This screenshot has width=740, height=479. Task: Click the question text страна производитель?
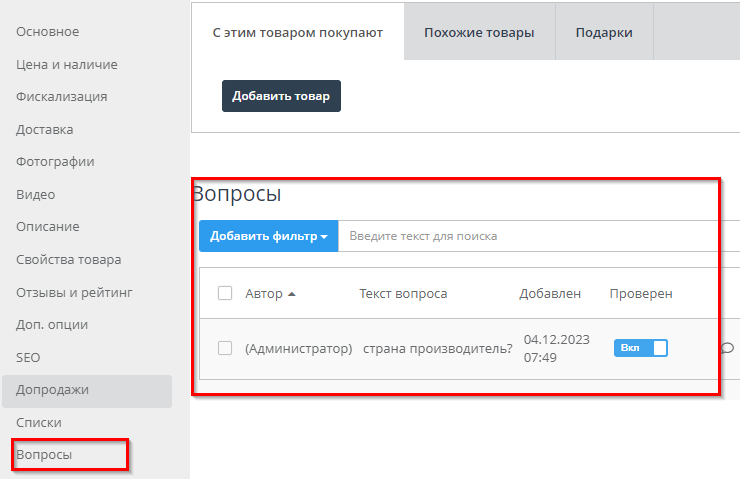[437, 349]
